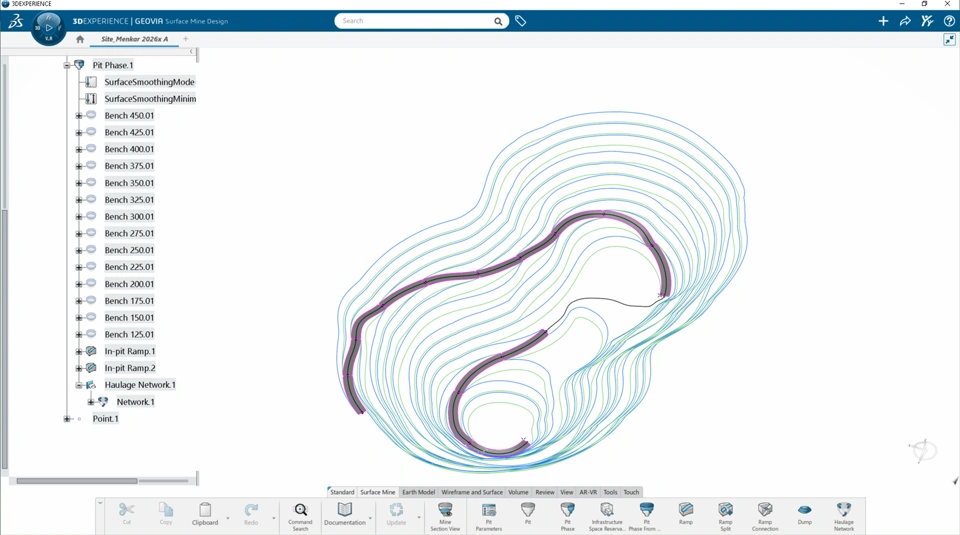Open the compass play button
This screenshot has height=535, width=960.
(x=49, y=28)
